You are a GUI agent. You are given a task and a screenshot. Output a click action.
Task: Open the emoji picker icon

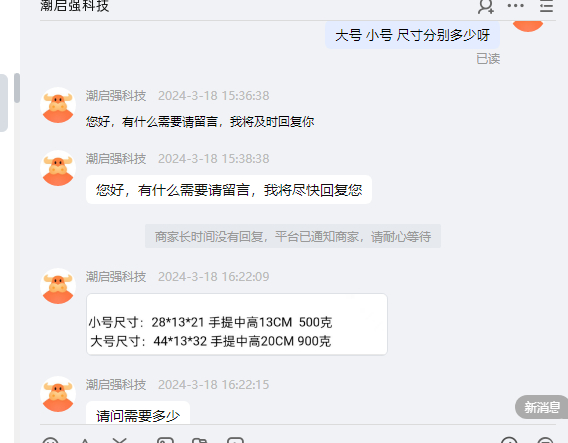click(50, 440)
